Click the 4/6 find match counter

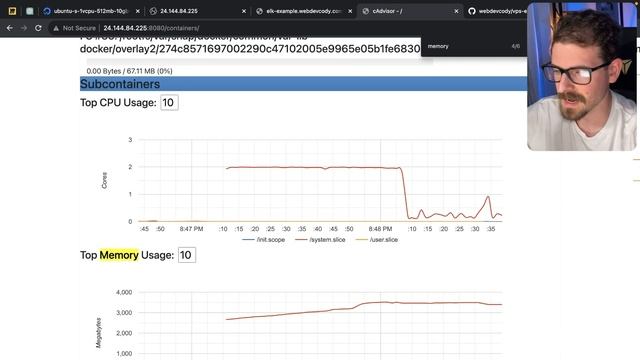pos(516,46)
